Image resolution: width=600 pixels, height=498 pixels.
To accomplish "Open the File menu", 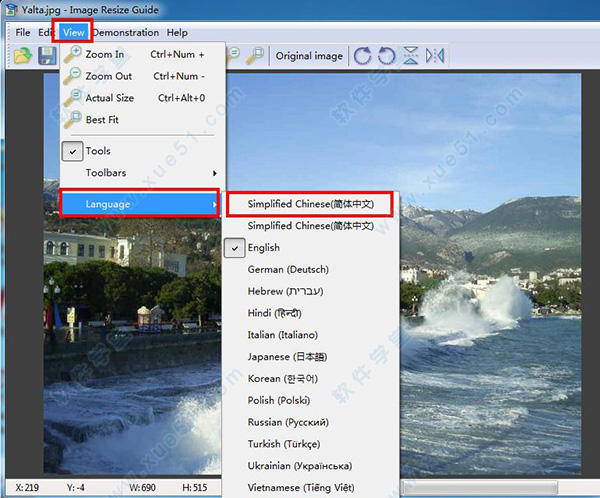I will (23, 33).
